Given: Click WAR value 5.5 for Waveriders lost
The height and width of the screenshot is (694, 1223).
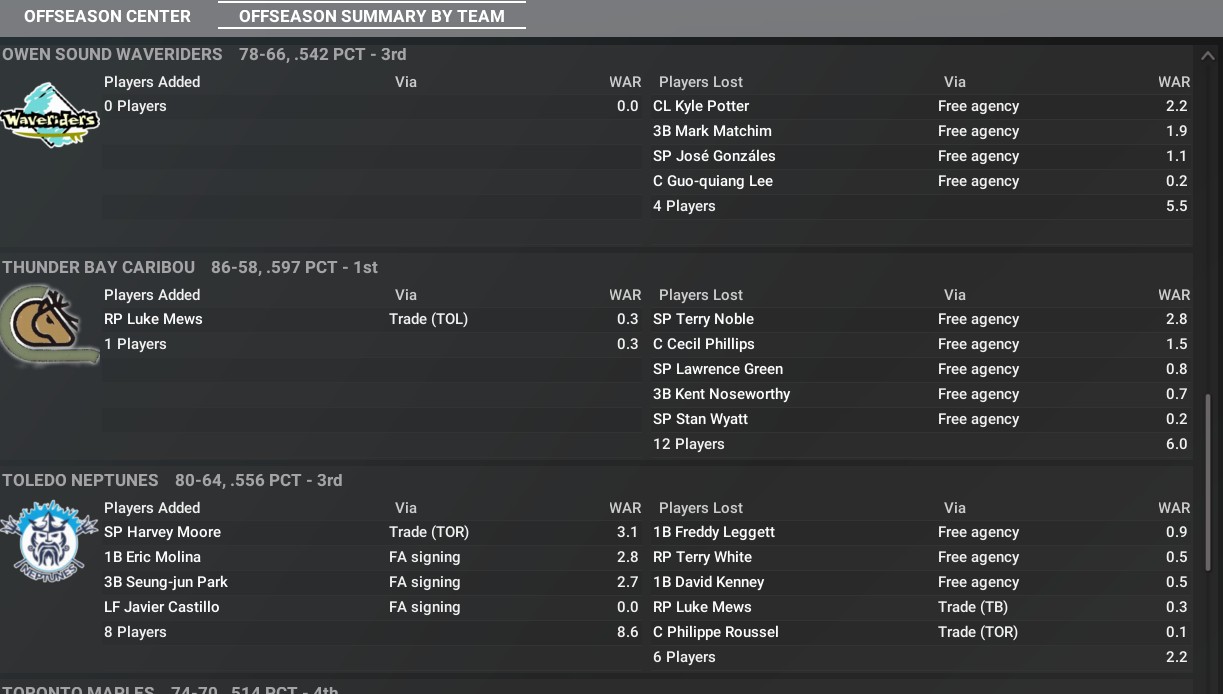Looking at the screenshot, I should tap(1176, 206).
